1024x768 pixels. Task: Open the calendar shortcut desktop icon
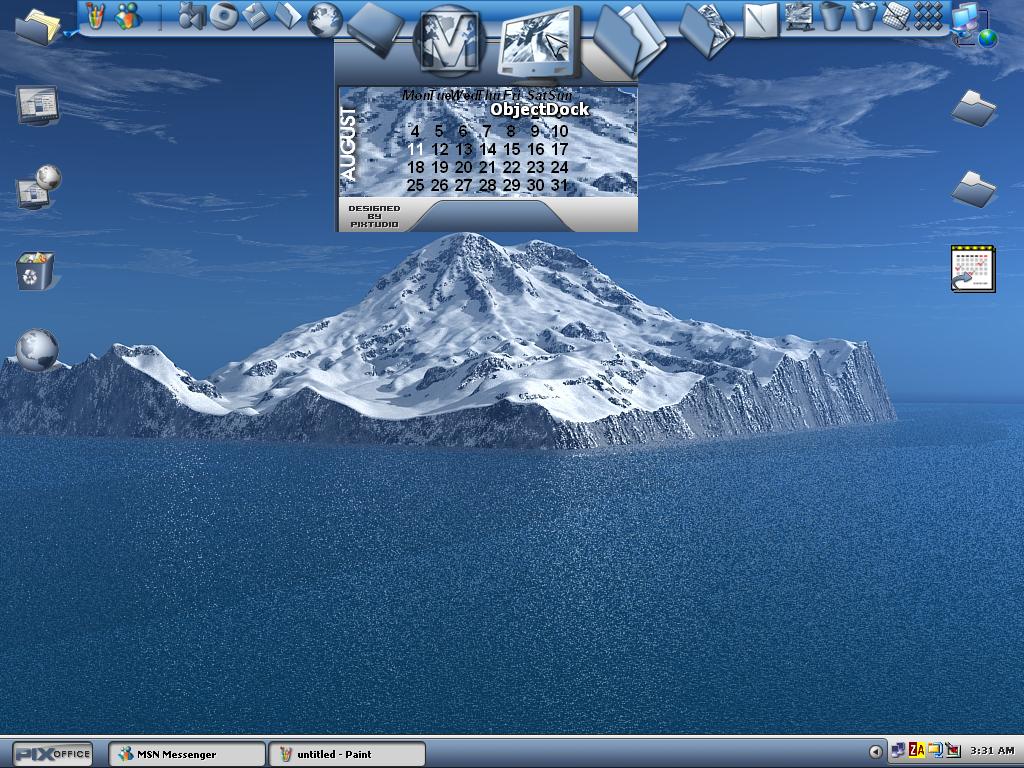pyautogui.click(x=973, y=268)
